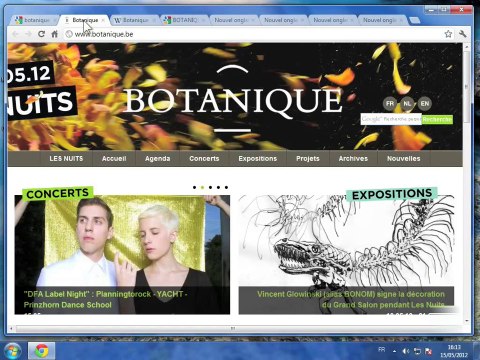Viewport: 480px width, 360px height.
Task: Open the Agenda menu item
Action: pyautogui.click(x=157, y=159)
